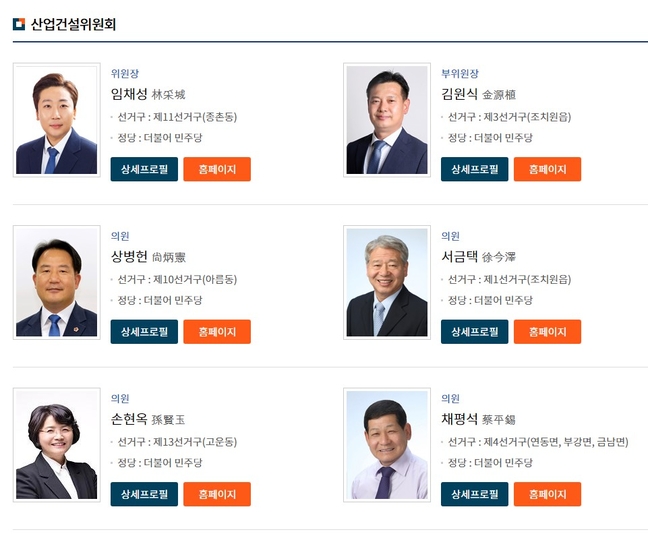This screenshot has height=534, width=648.
Task: Open 상병헌's 홈페이지 button
Action: [217, 332]
